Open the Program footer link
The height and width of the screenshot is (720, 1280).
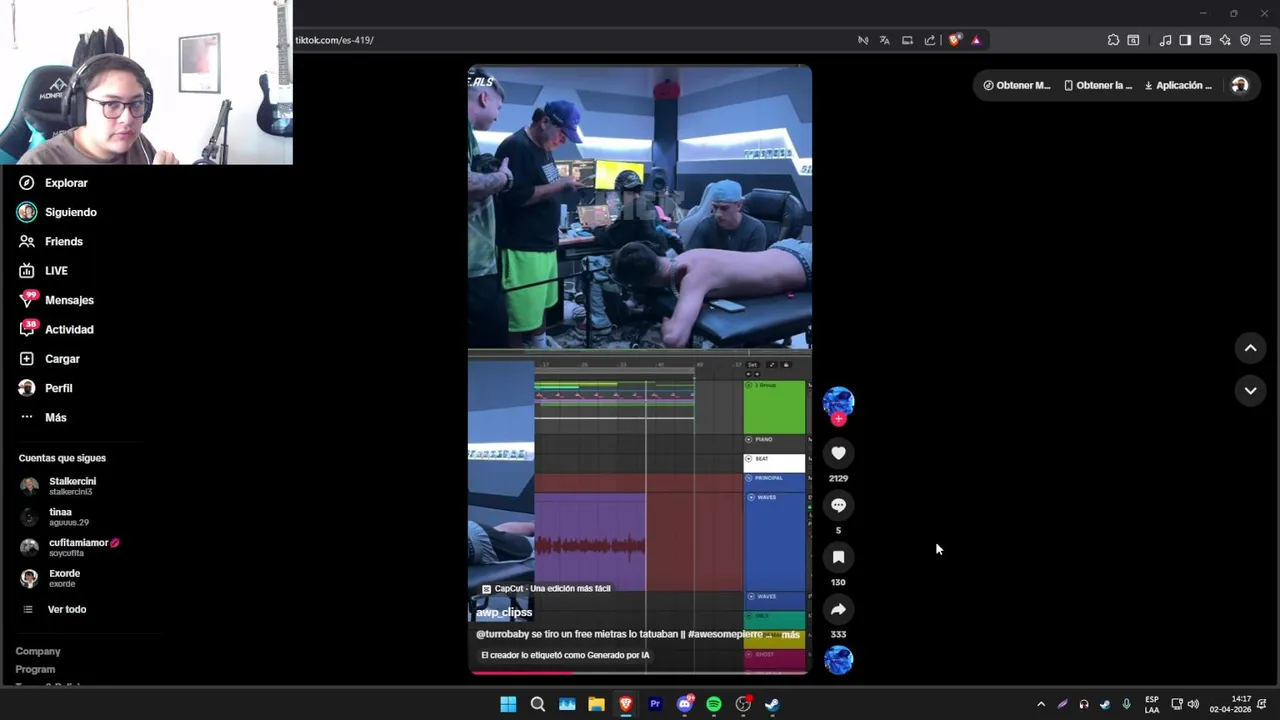35,669
